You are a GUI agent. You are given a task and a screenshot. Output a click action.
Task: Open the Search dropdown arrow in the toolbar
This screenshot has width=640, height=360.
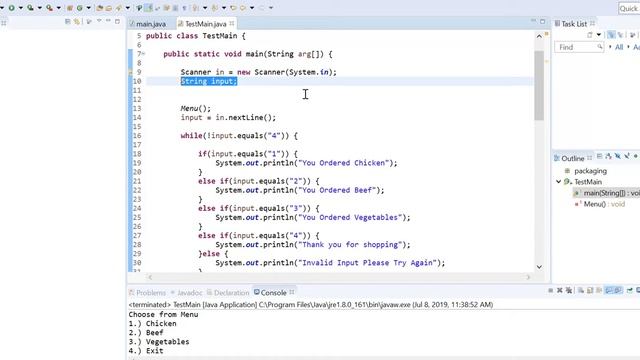[x=128, y=8]
